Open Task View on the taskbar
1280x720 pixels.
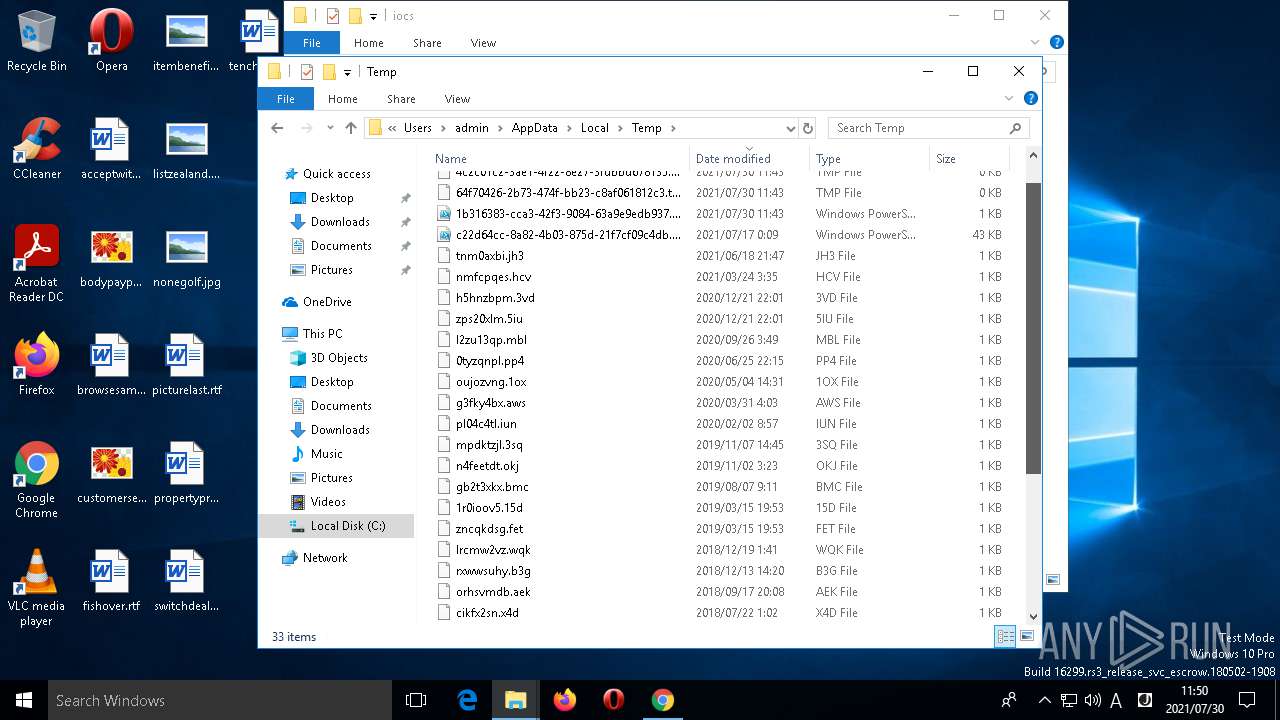(416, 700)
